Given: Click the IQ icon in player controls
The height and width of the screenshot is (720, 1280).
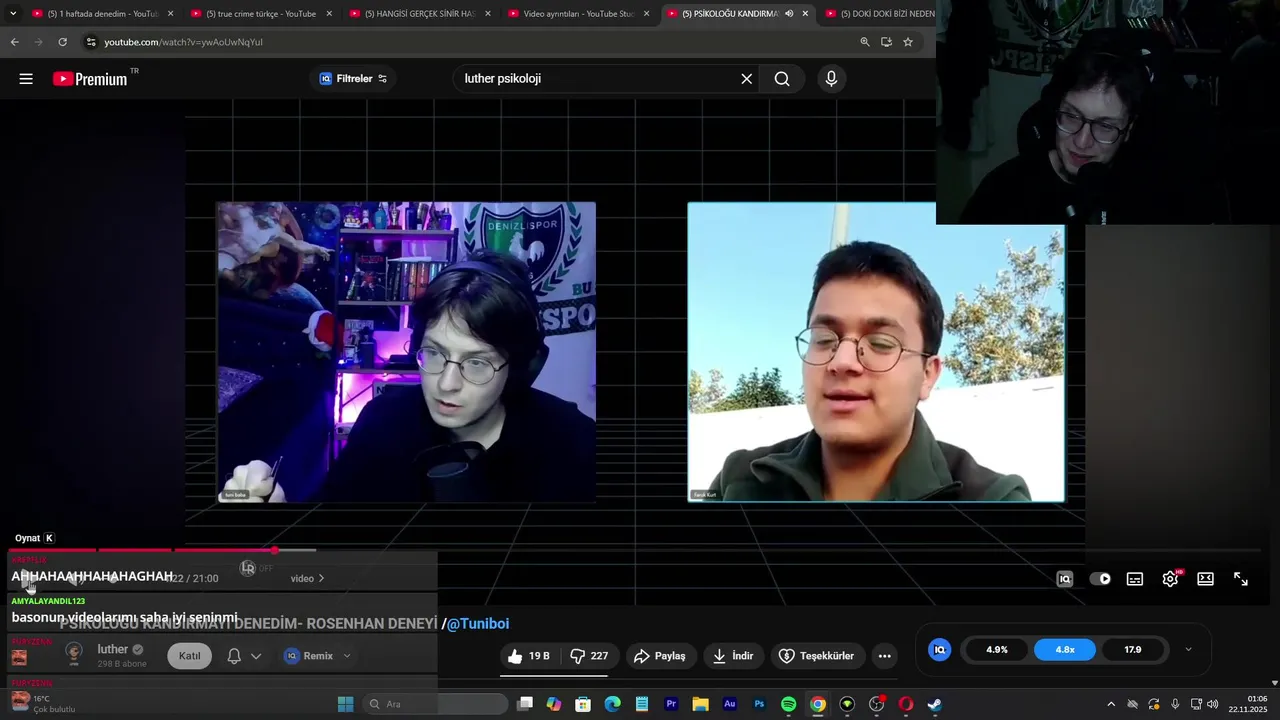Looking at the screenshot, I should pos(1065,579).
